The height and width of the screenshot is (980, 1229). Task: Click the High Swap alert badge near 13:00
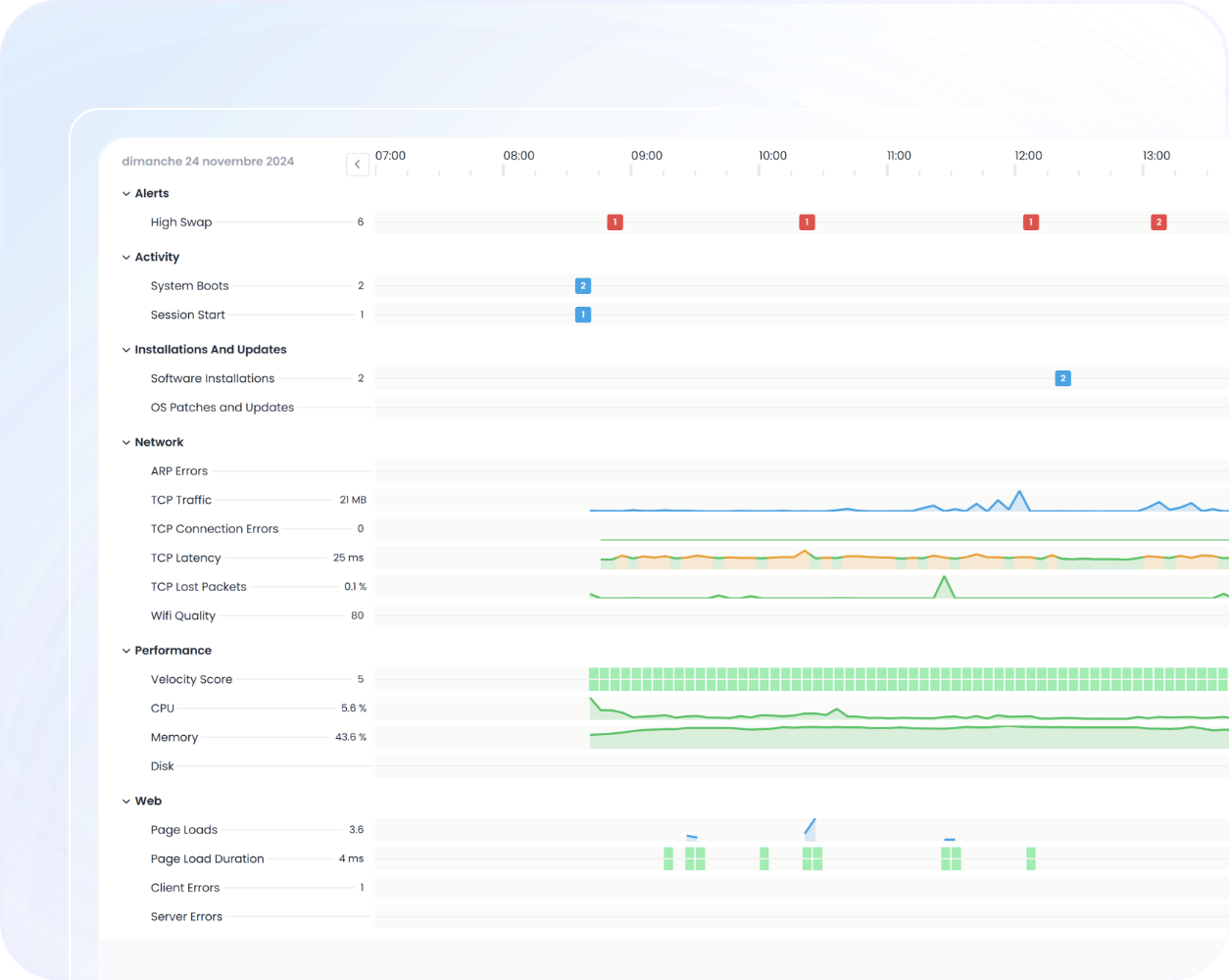[1158, 222]
